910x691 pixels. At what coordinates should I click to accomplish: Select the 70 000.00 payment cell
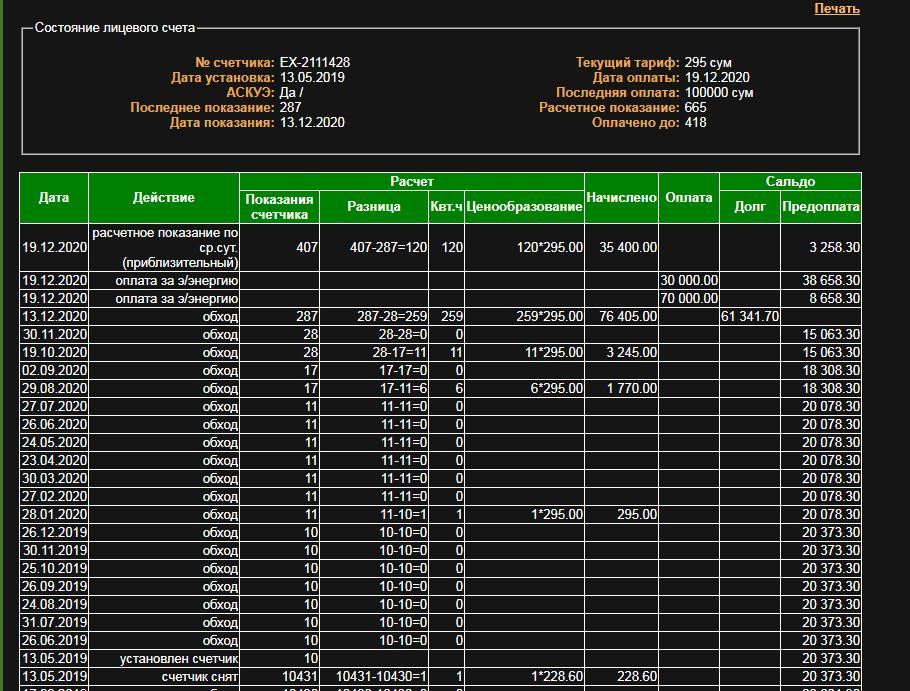(688, 298)
